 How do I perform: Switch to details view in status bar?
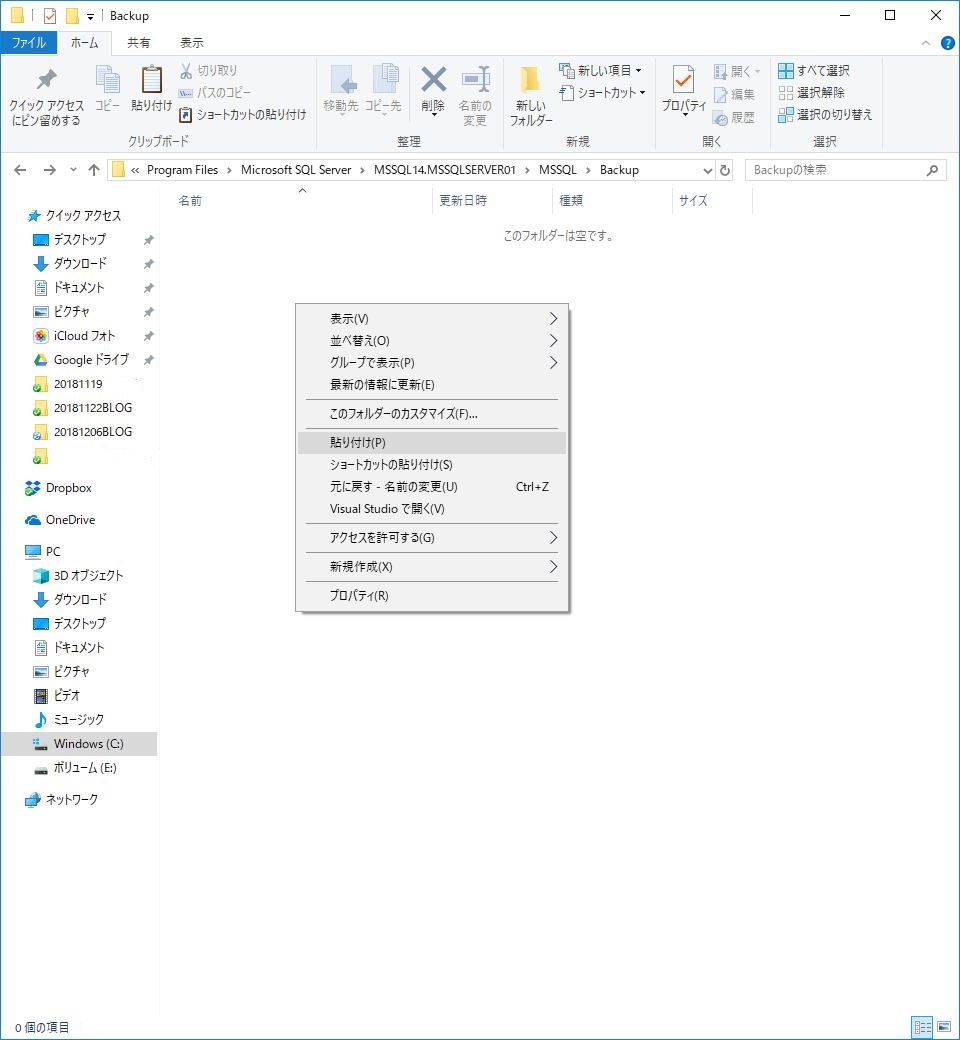922,1027
